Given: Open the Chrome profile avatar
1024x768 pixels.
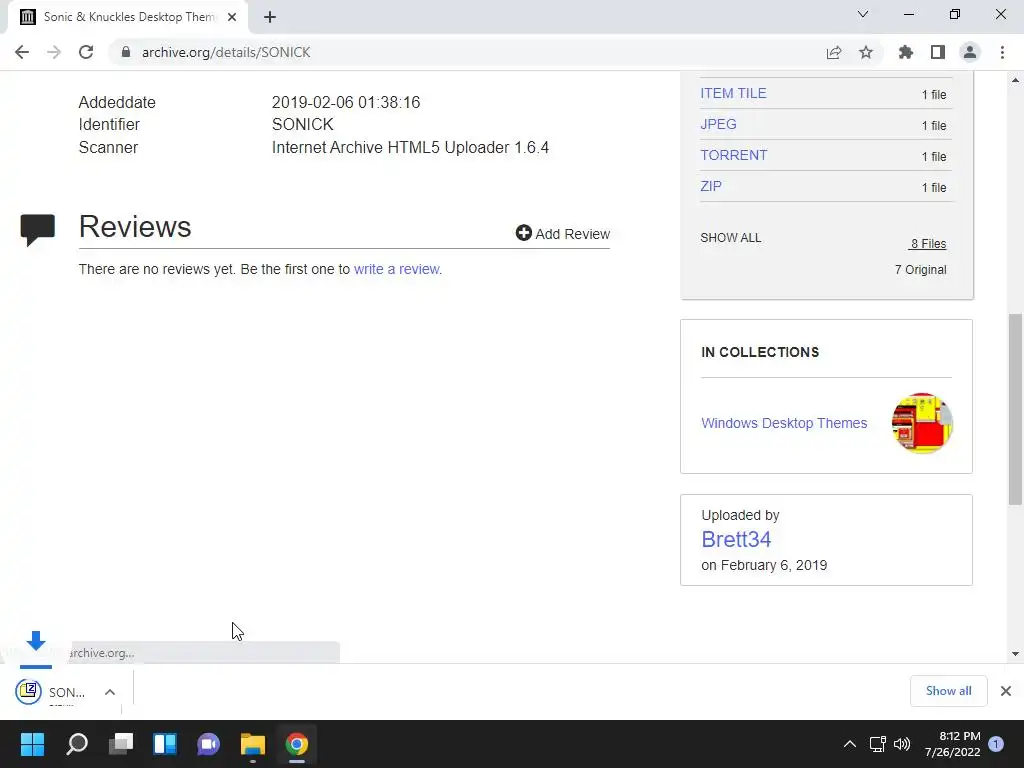Looking at the screenshot, I should tap(970, 52).
